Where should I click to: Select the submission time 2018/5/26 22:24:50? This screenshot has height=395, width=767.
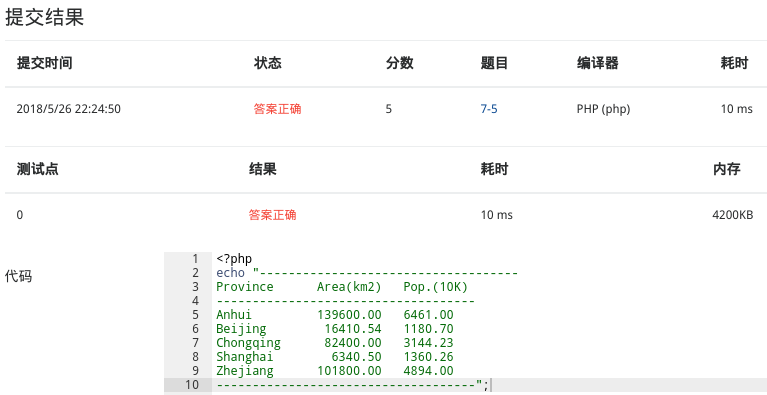tap(68, 109)
